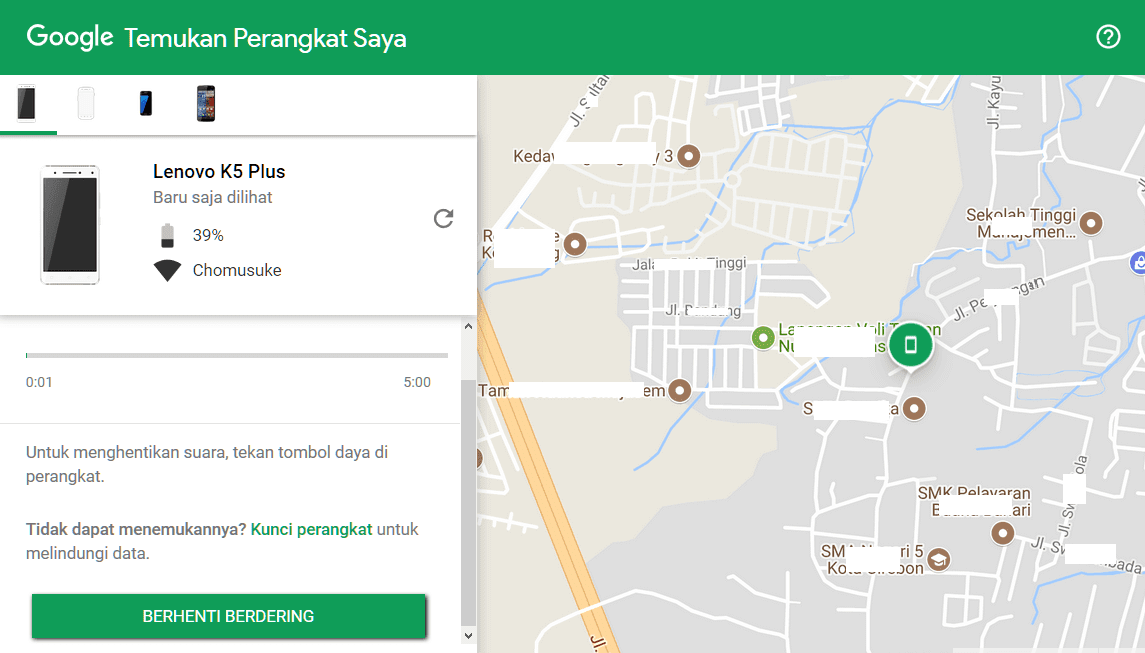This screenshot has height=653, width=1145.
Task: Click the SM Negeri 5 school pin
Action: click(x=938, y=560)
